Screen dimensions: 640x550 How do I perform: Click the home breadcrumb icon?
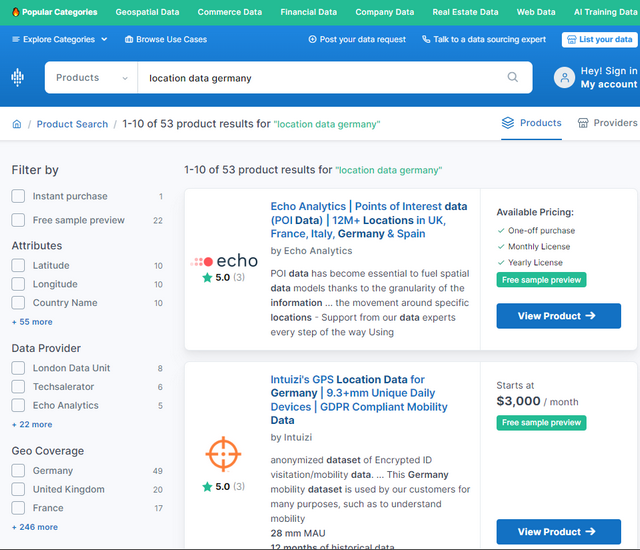[x=17, y=124]
